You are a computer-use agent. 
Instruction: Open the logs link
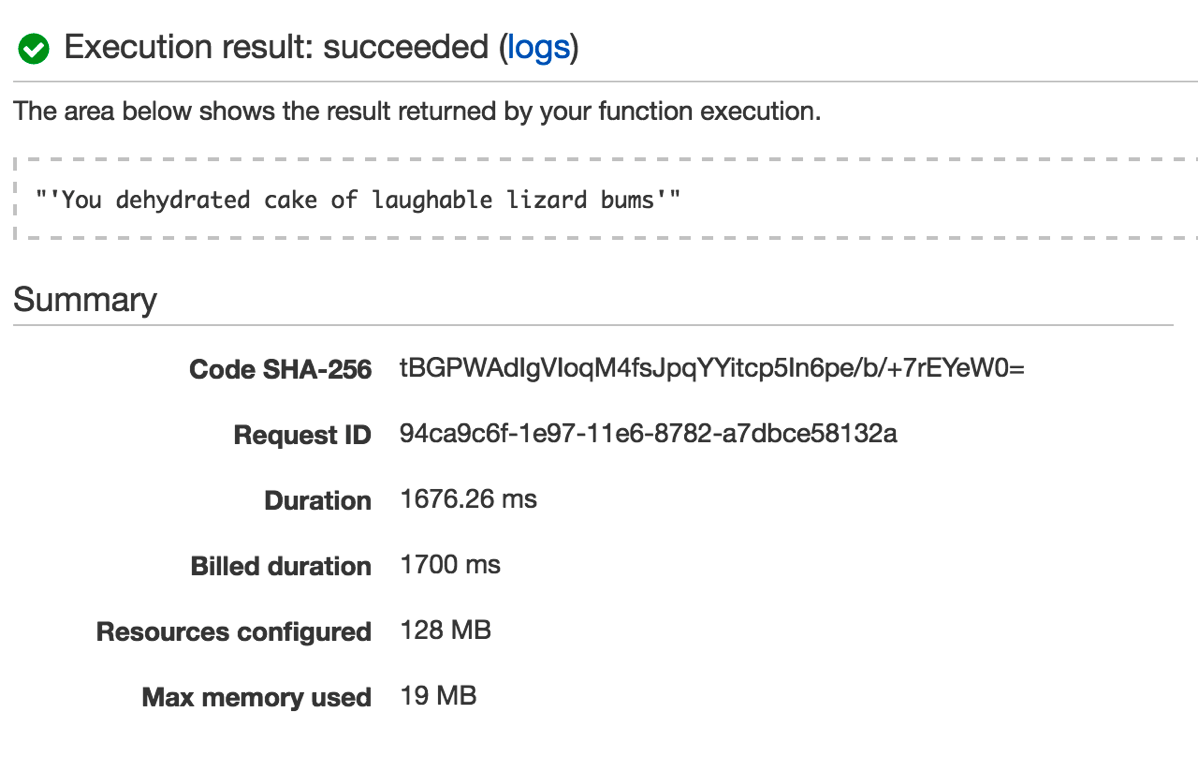[x=538, y=47]
